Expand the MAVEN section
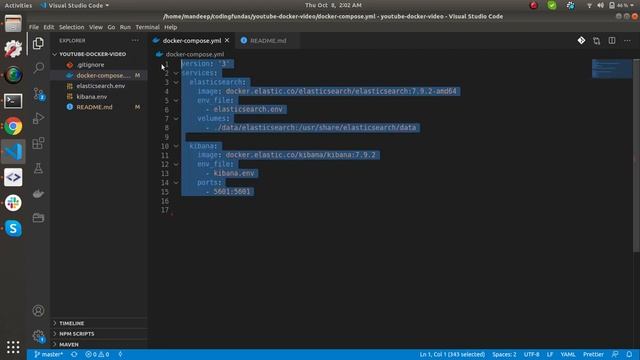 tap(69, 344)
